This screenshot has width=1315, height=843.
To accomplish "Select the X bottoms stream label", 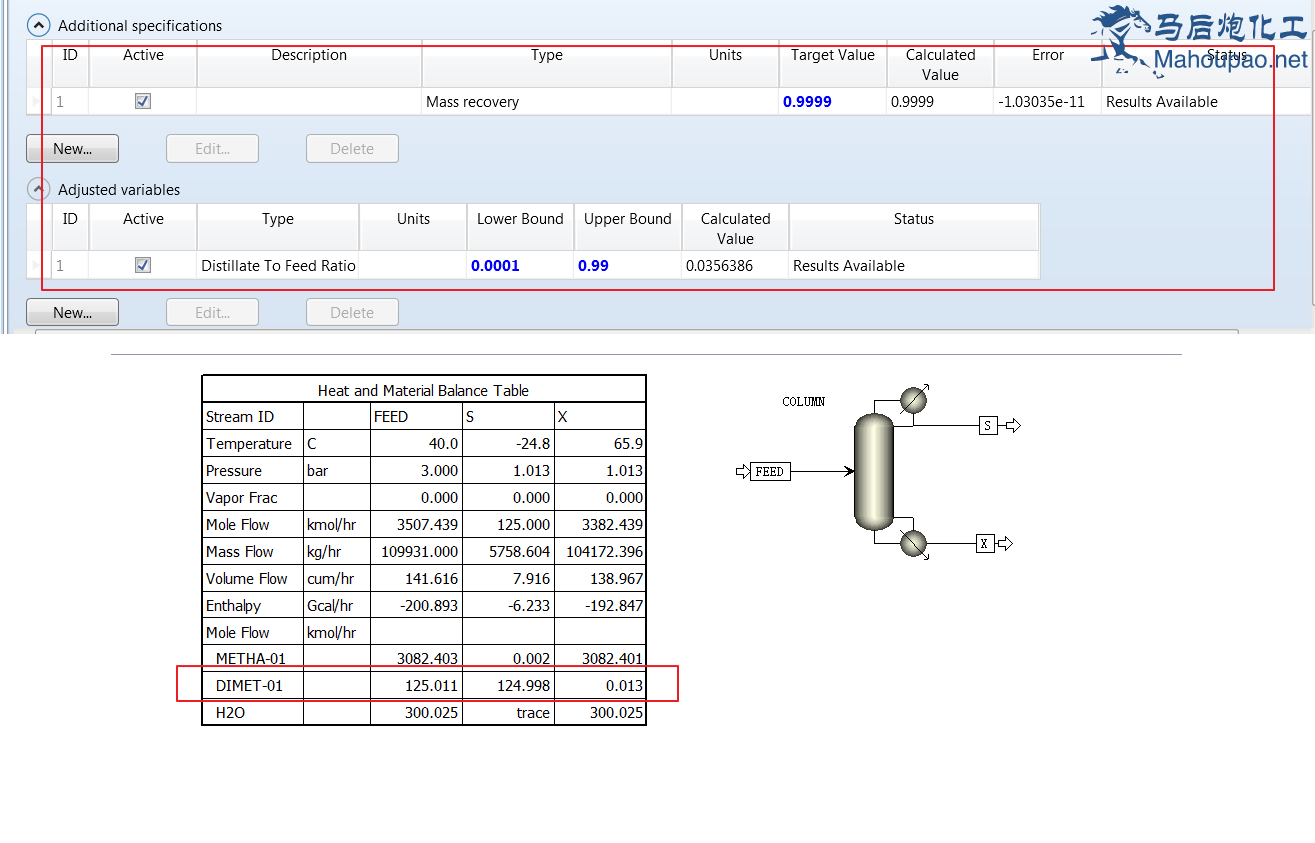I will click(x=985, y=543).
